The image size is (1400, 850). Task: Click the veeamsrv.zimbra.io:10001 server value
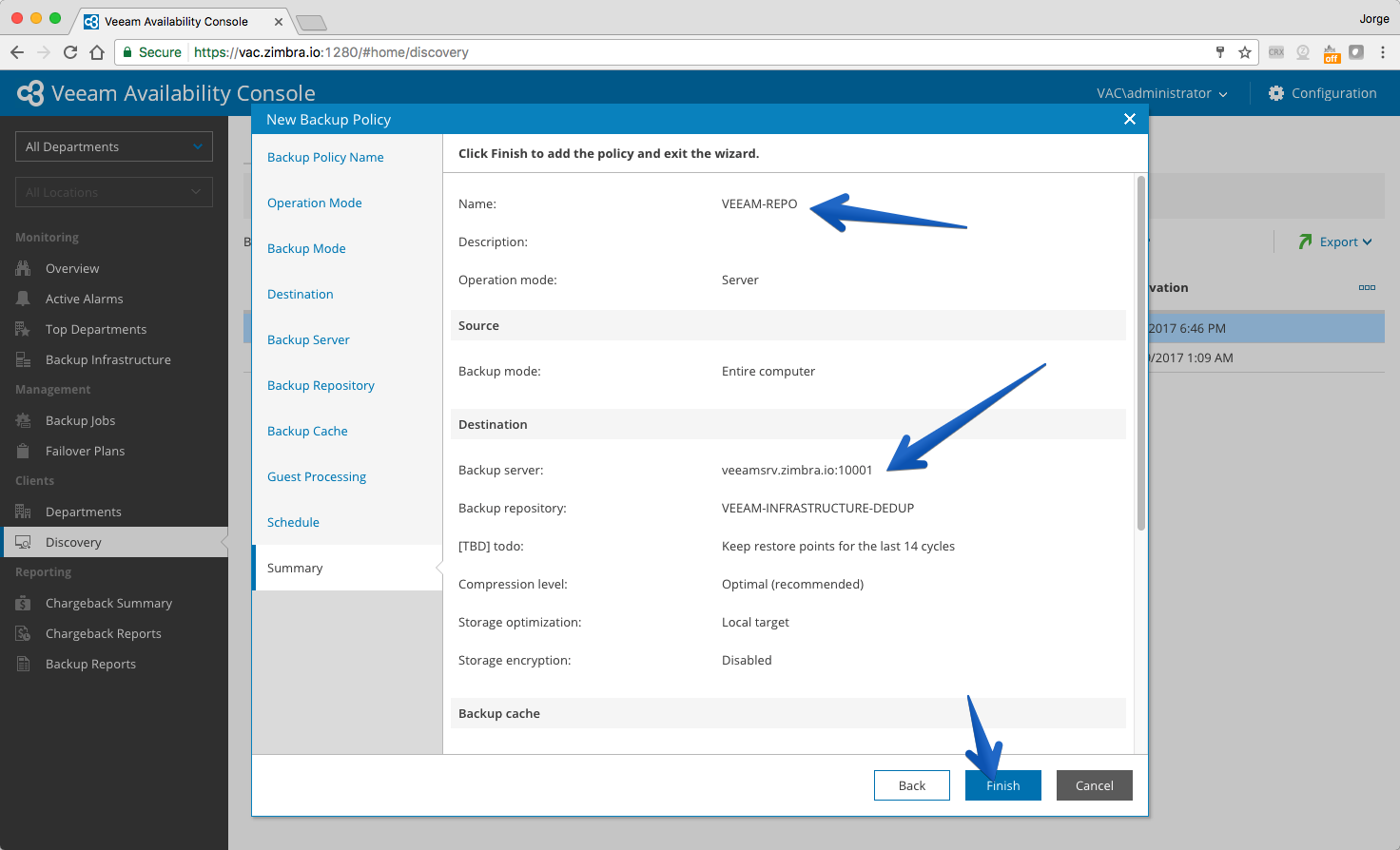click(797, 470)
